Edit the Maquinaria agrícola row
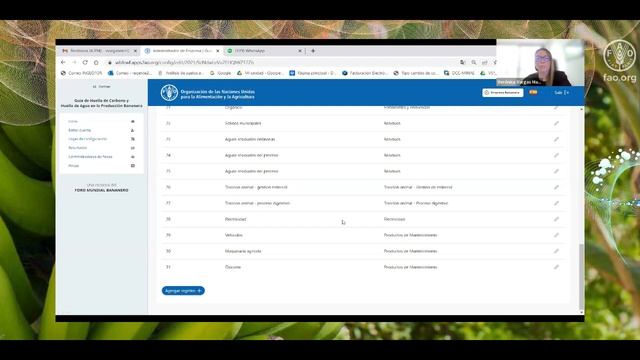The image size is (640, 360). point(556,251)
